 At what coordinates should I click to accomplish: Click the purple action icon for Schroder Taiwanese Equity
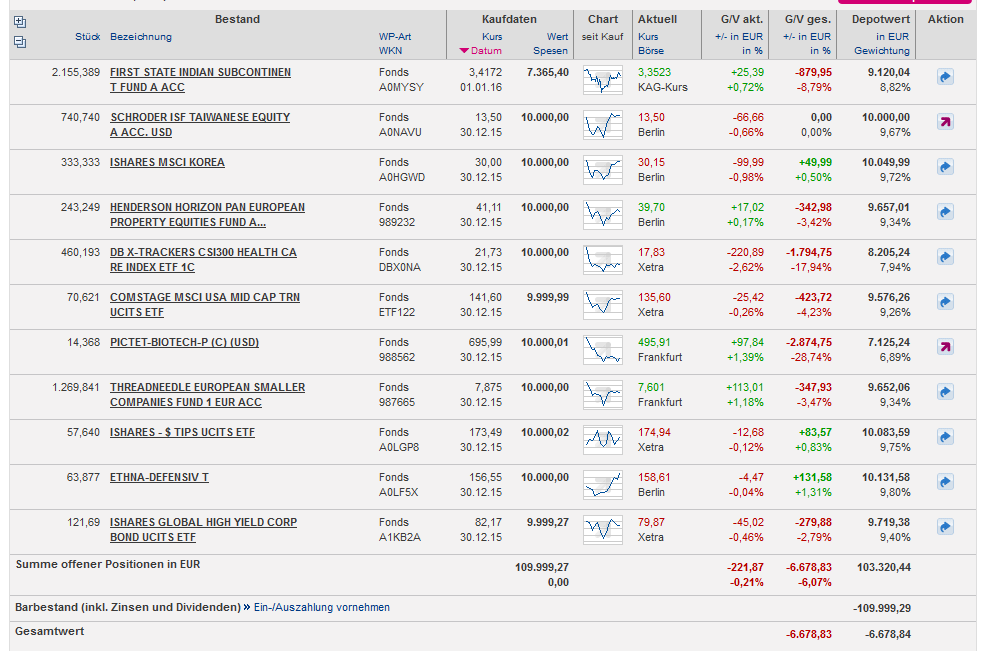[945, 122]
